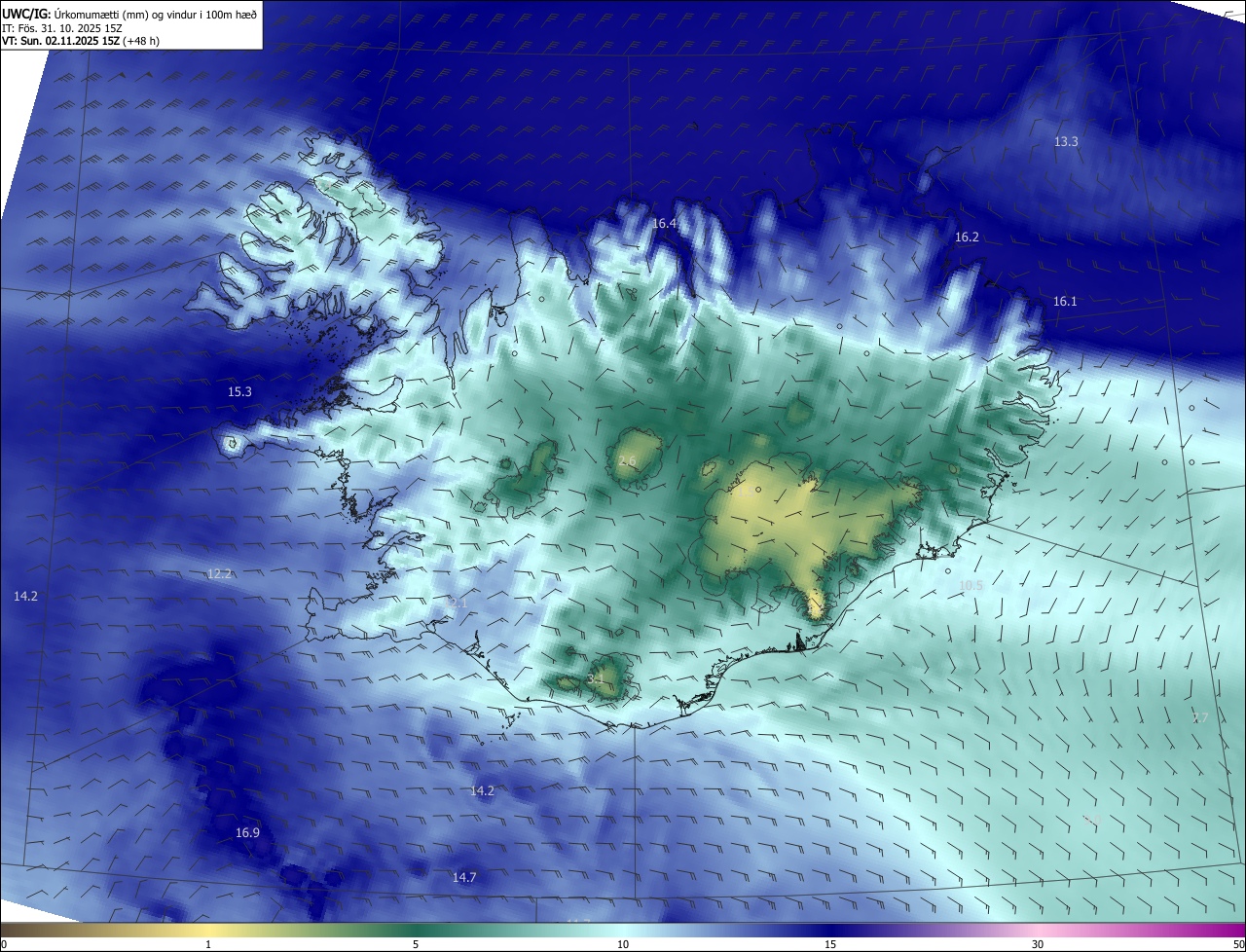Click the 14.2 label directly above 14.7

click(482, 791)
